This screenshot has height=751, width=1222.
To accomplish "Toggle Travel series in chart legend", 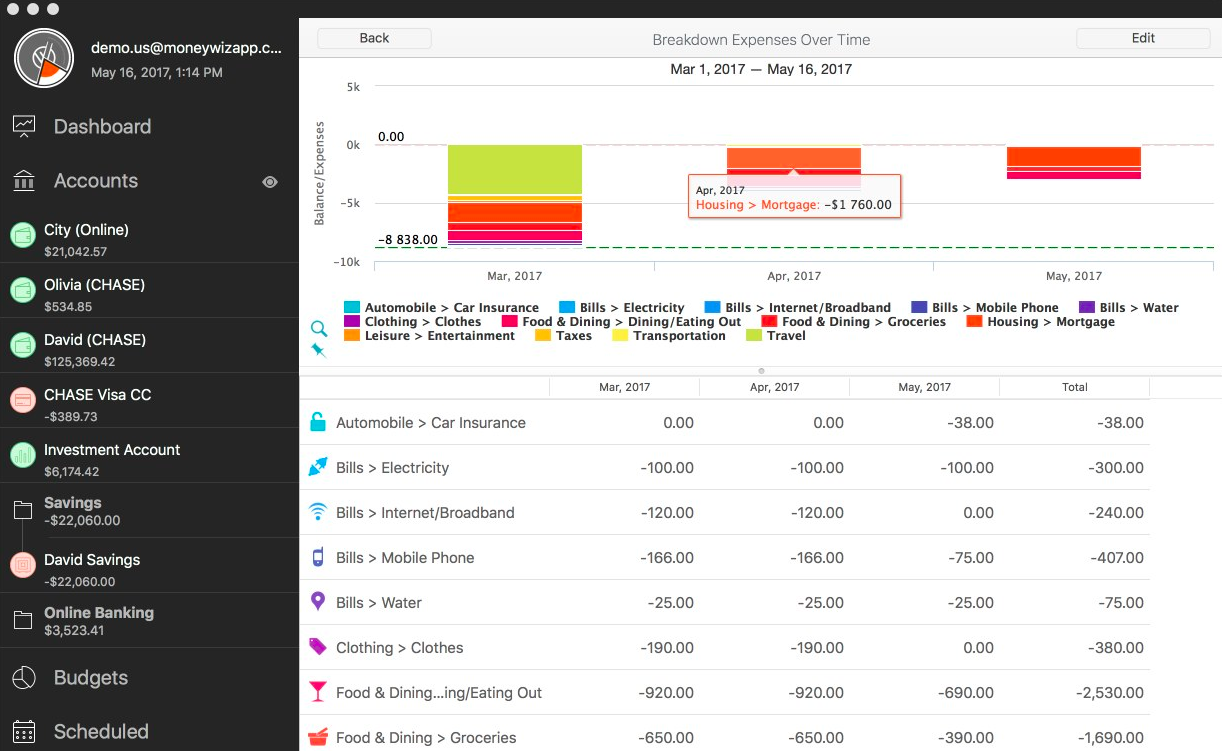I will 777,336.
